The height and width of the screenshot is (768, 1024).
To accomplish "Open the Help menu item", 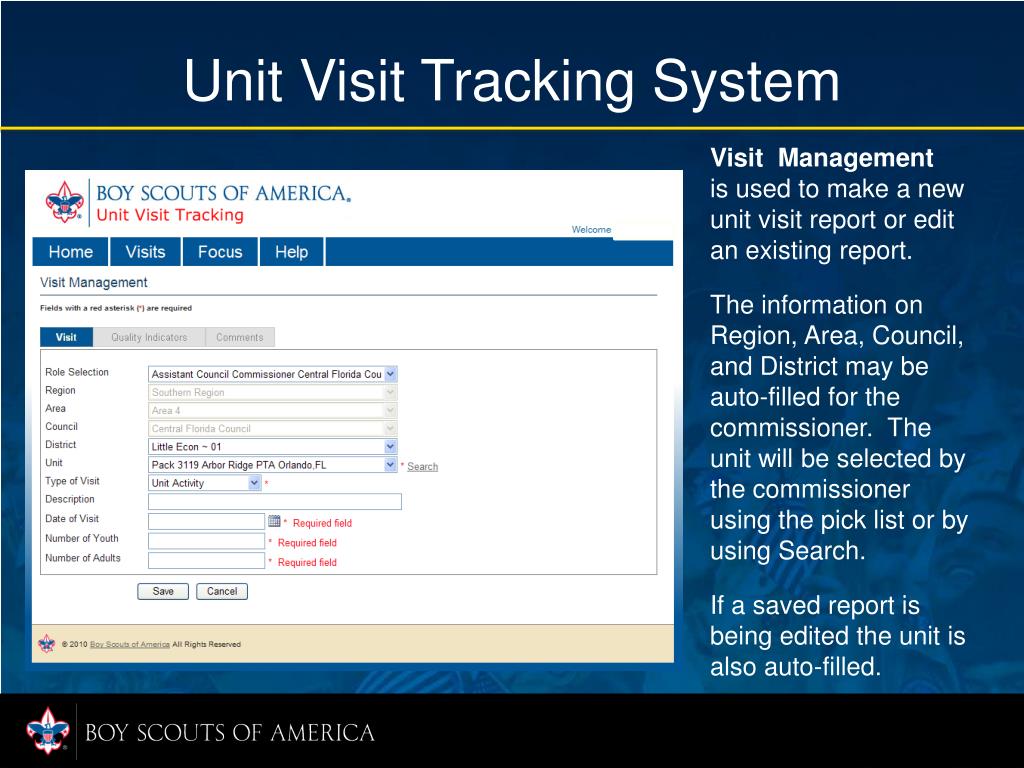I will click(291, 252).
